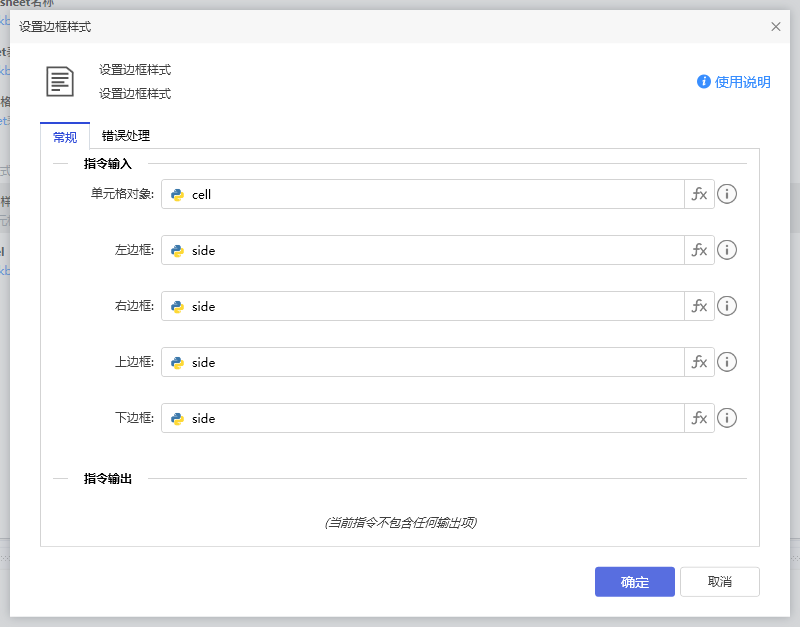The height and width of the screenshot is (627, 800).
Task: Click the info icon beside 下边框
Action: click(x=727, y=418)
